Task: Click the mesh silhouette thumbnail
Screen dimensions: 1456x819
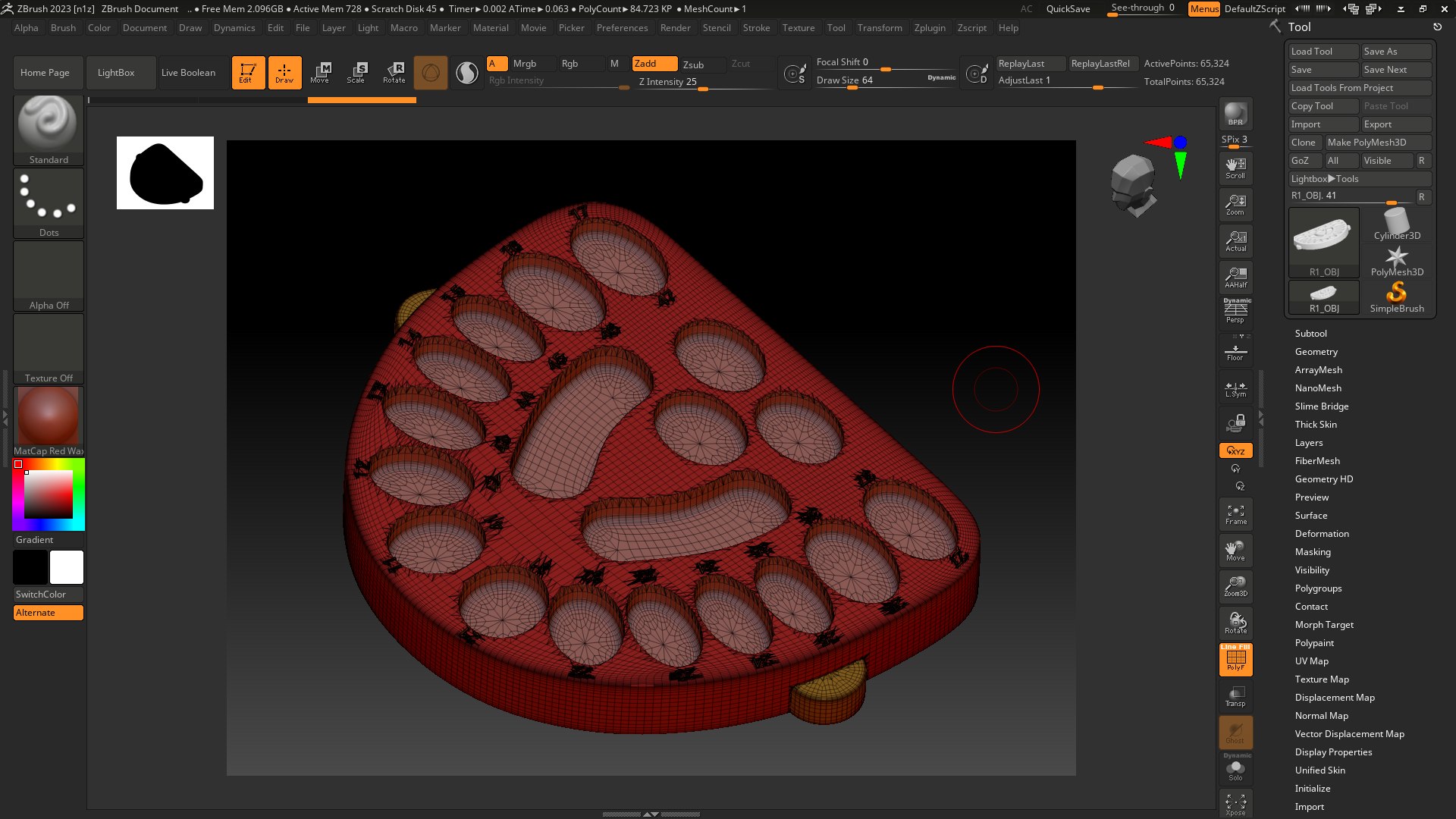Action: point(165,173)
